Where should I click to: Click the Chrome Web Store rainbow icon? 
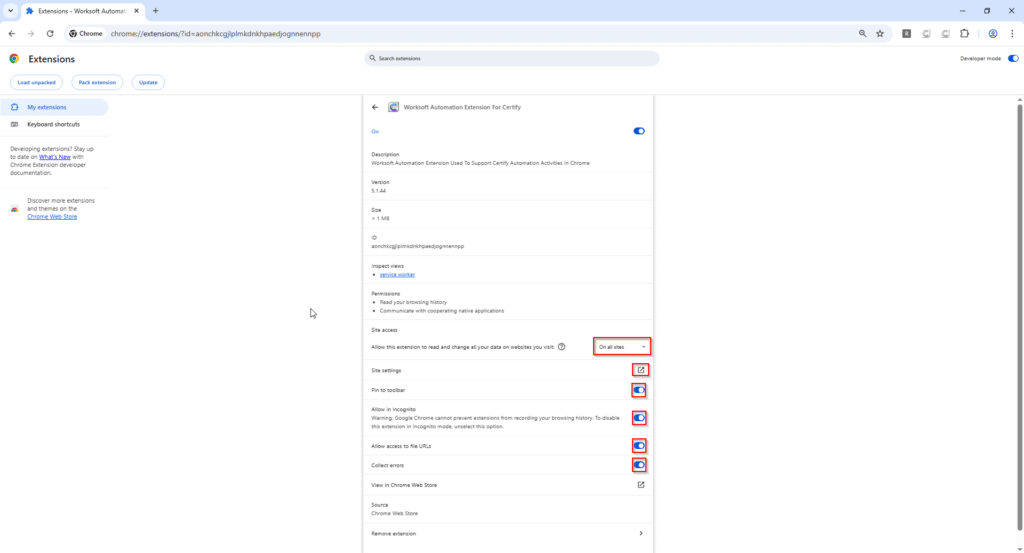(14, 209)
